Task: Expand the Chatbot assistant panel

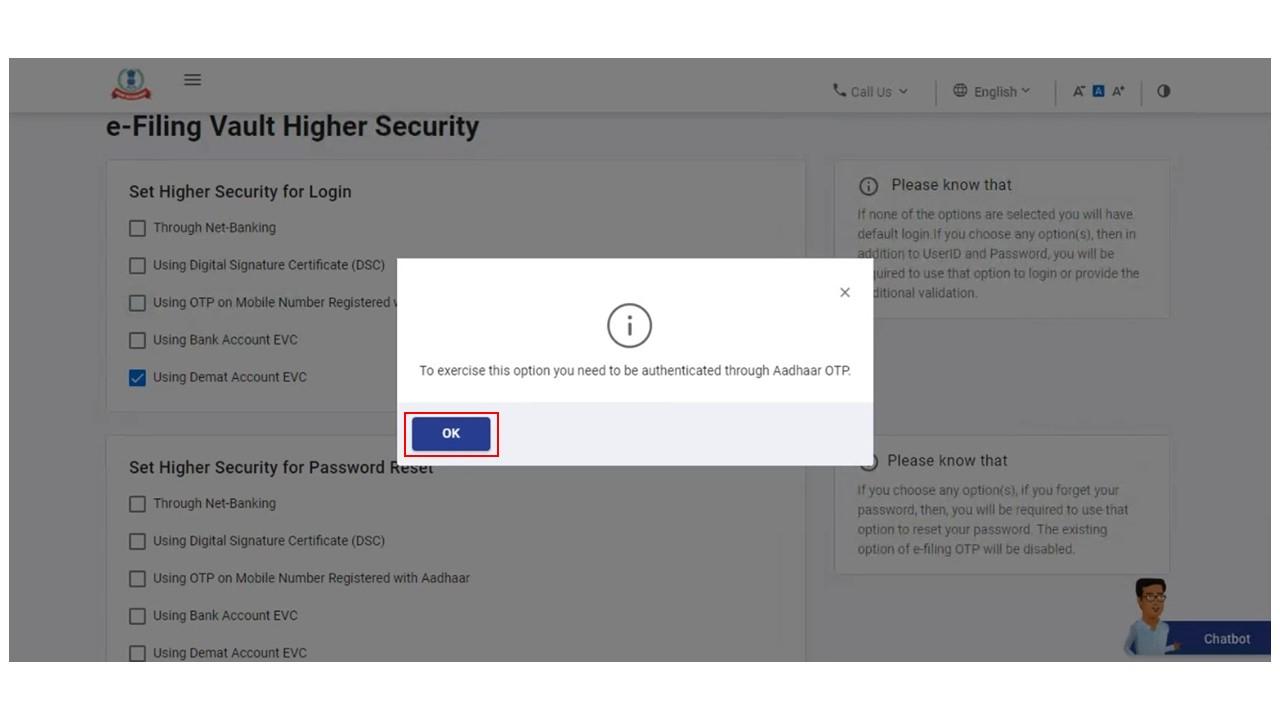Action: (x=1226, y=638)
